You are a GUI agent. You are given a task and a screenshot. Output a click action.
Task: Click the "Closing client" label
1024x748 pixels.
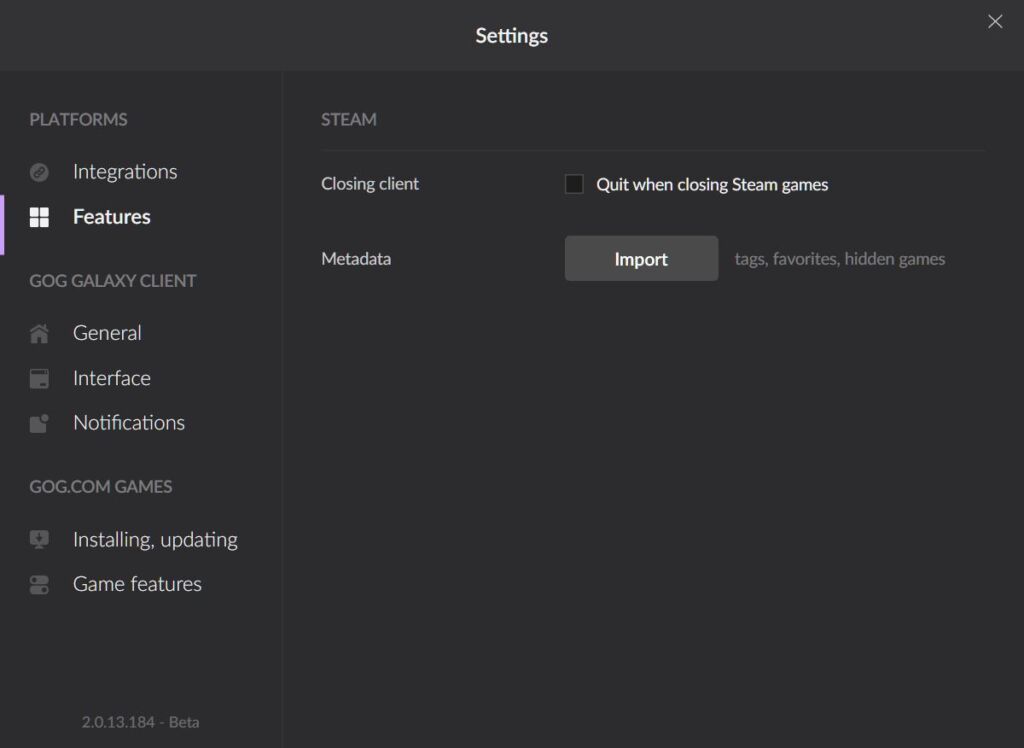(370, 184)
